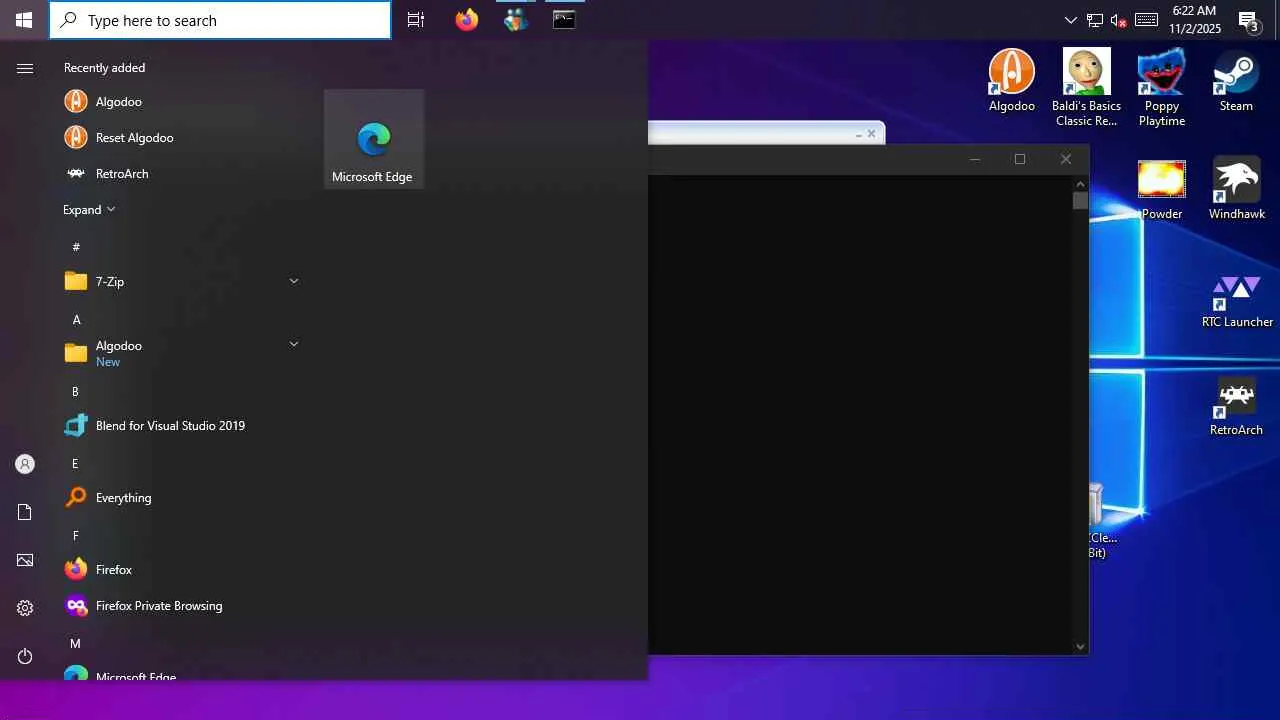The image size is (1280, 720).
Task: Click console window scrollbar down arrow
Action: [x=1080, y=646]
